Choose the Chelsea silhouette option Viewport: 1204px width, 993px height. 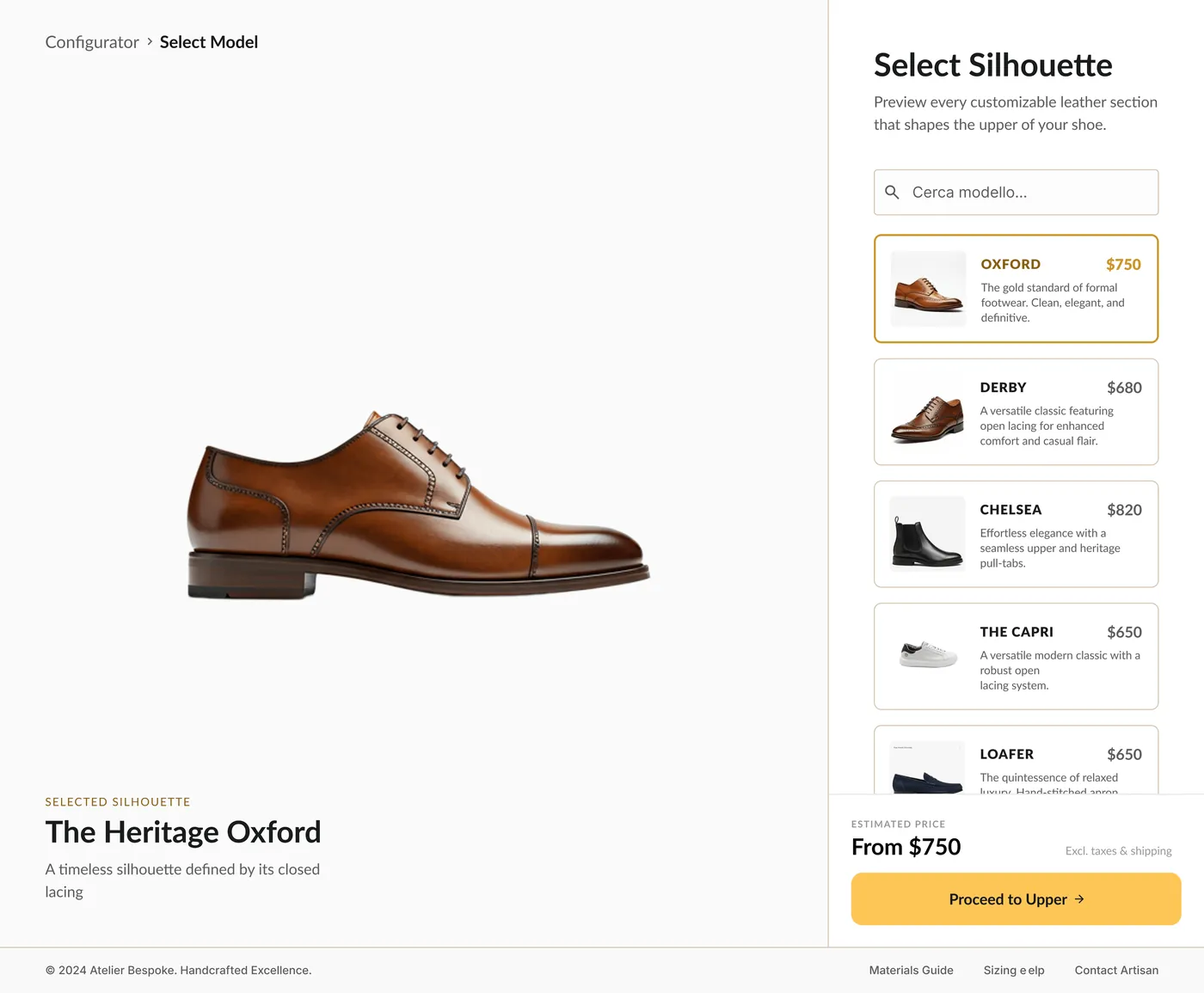pos(1016,534)
